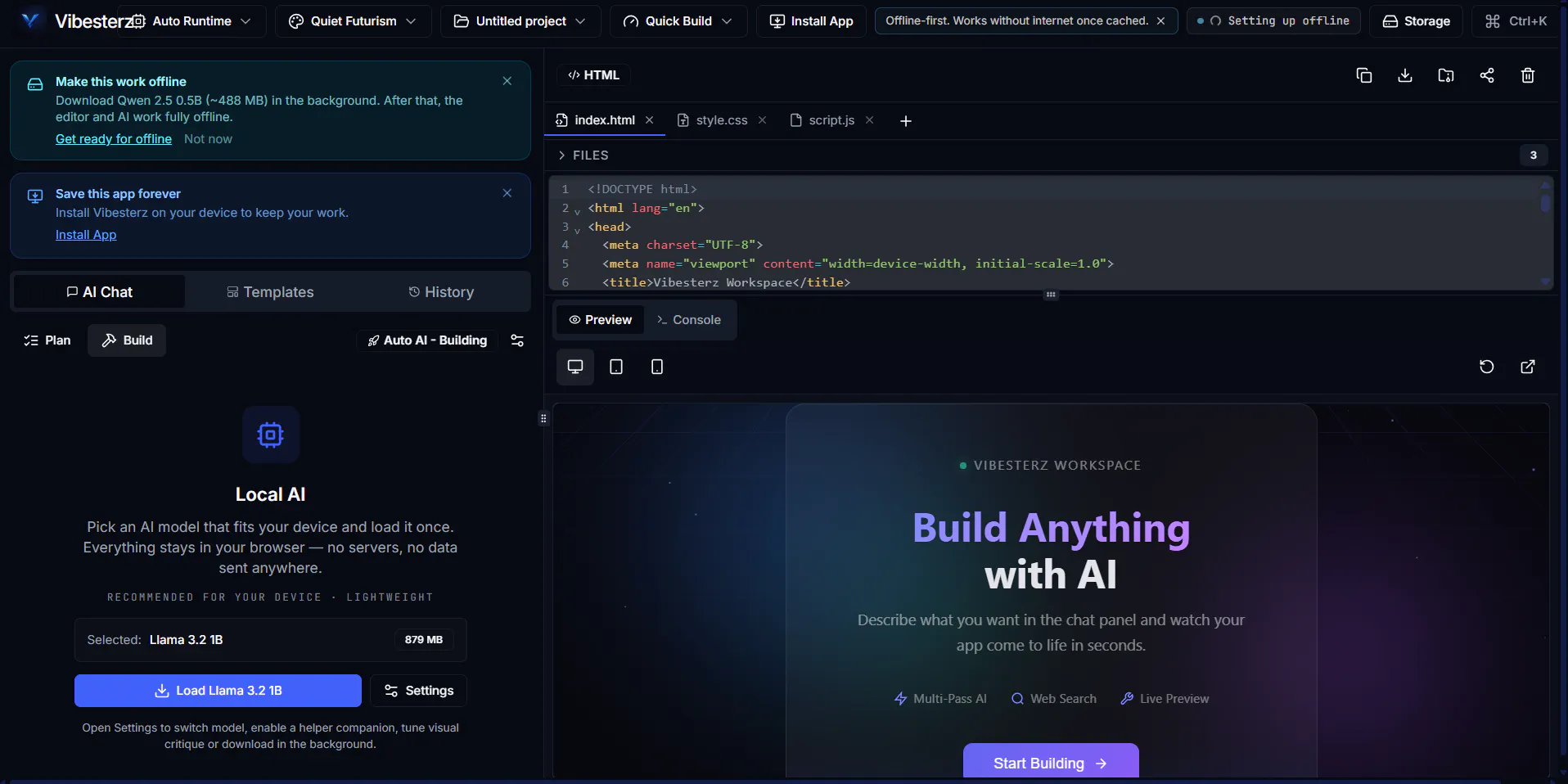Click the files count badge 3

[x=1534, y=155]
